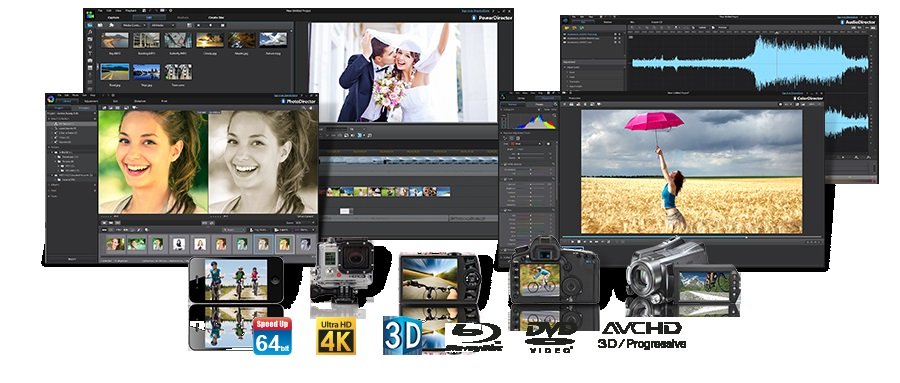Select the Road.jpg thumbnail in media library
Screen dimensions: 900x383
(x=115, y=72)
